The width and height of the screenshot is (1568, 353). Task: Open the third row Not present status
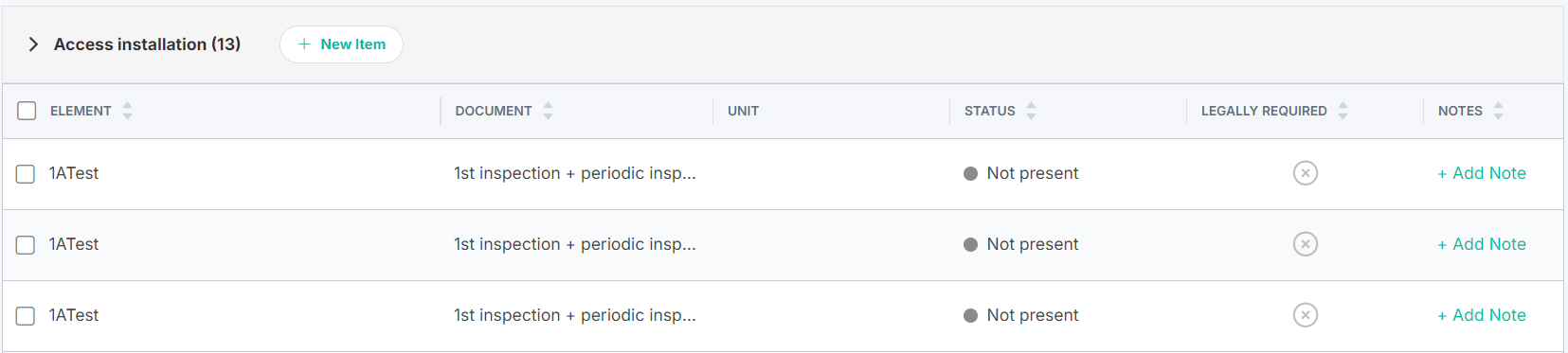[x=1021, y=315]
